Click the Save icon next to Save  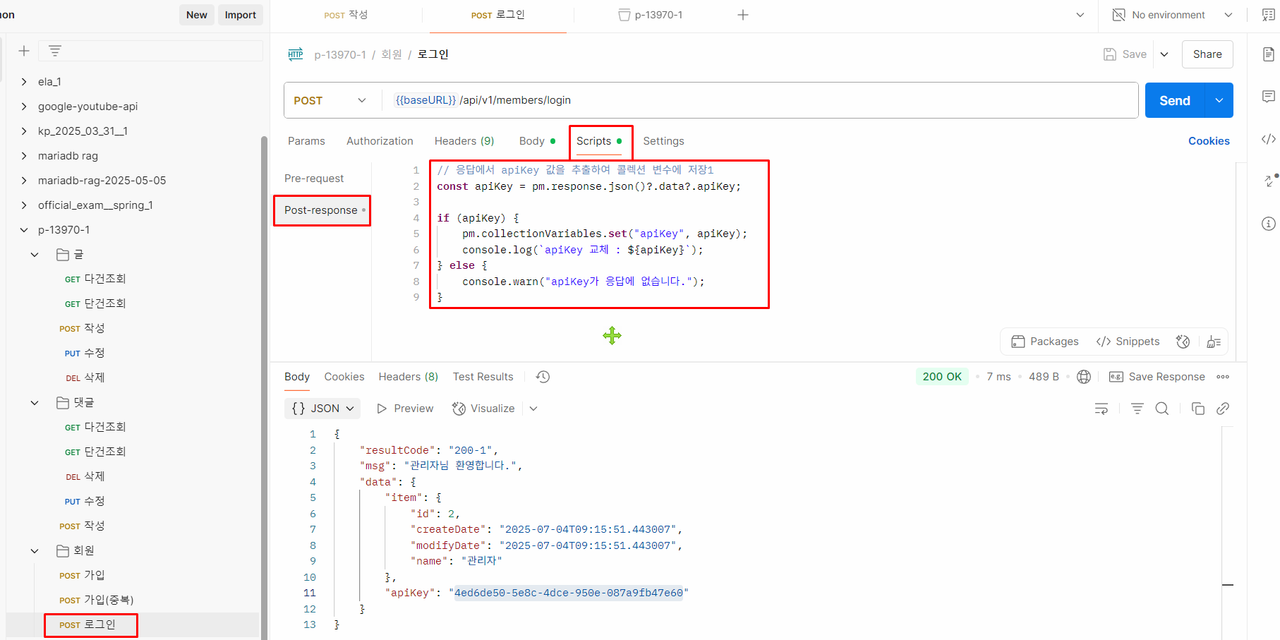pyautogui.click(x=1109, y=55)
